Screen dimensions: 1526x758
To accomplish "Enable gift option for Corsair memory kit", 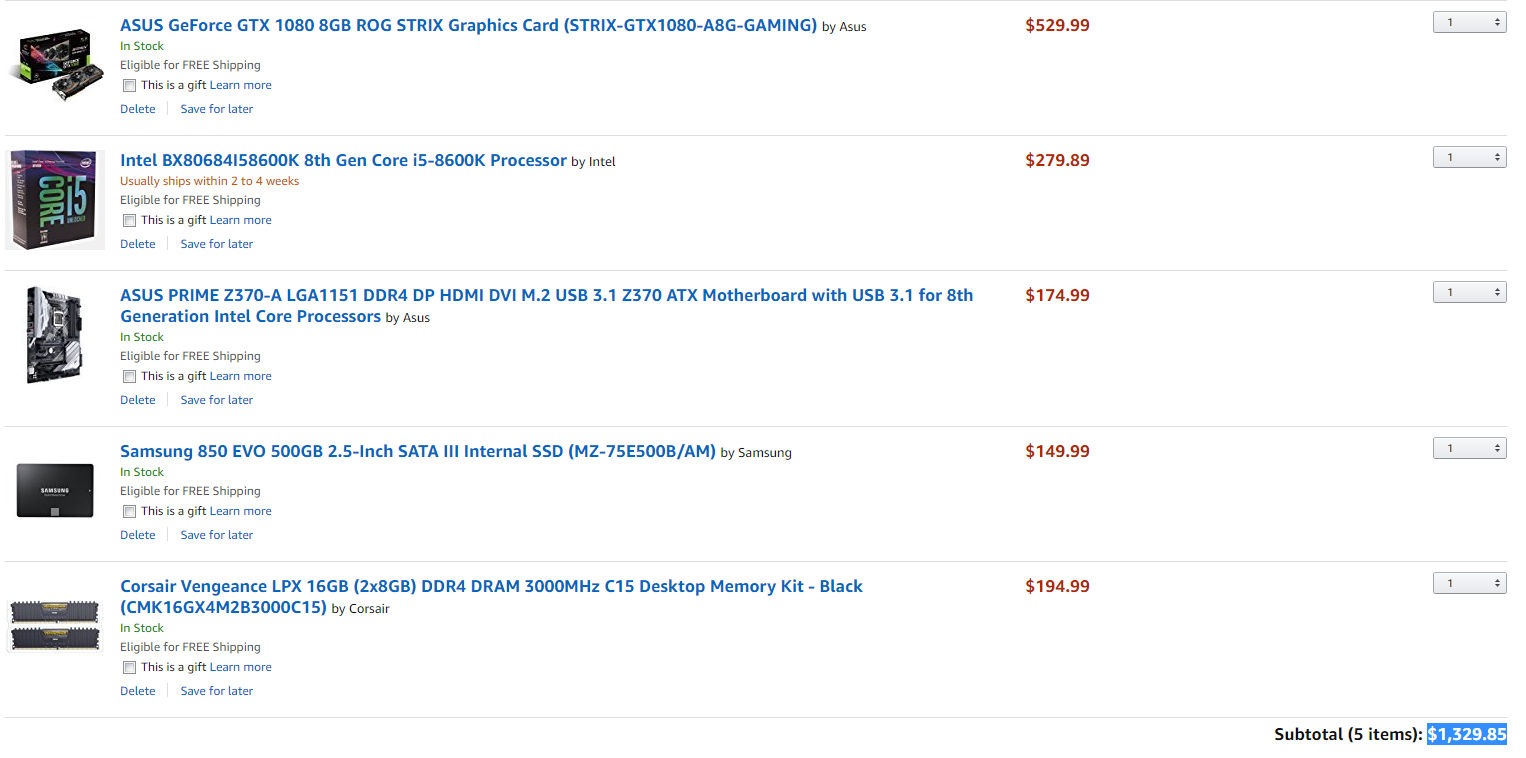I will 129,668.
